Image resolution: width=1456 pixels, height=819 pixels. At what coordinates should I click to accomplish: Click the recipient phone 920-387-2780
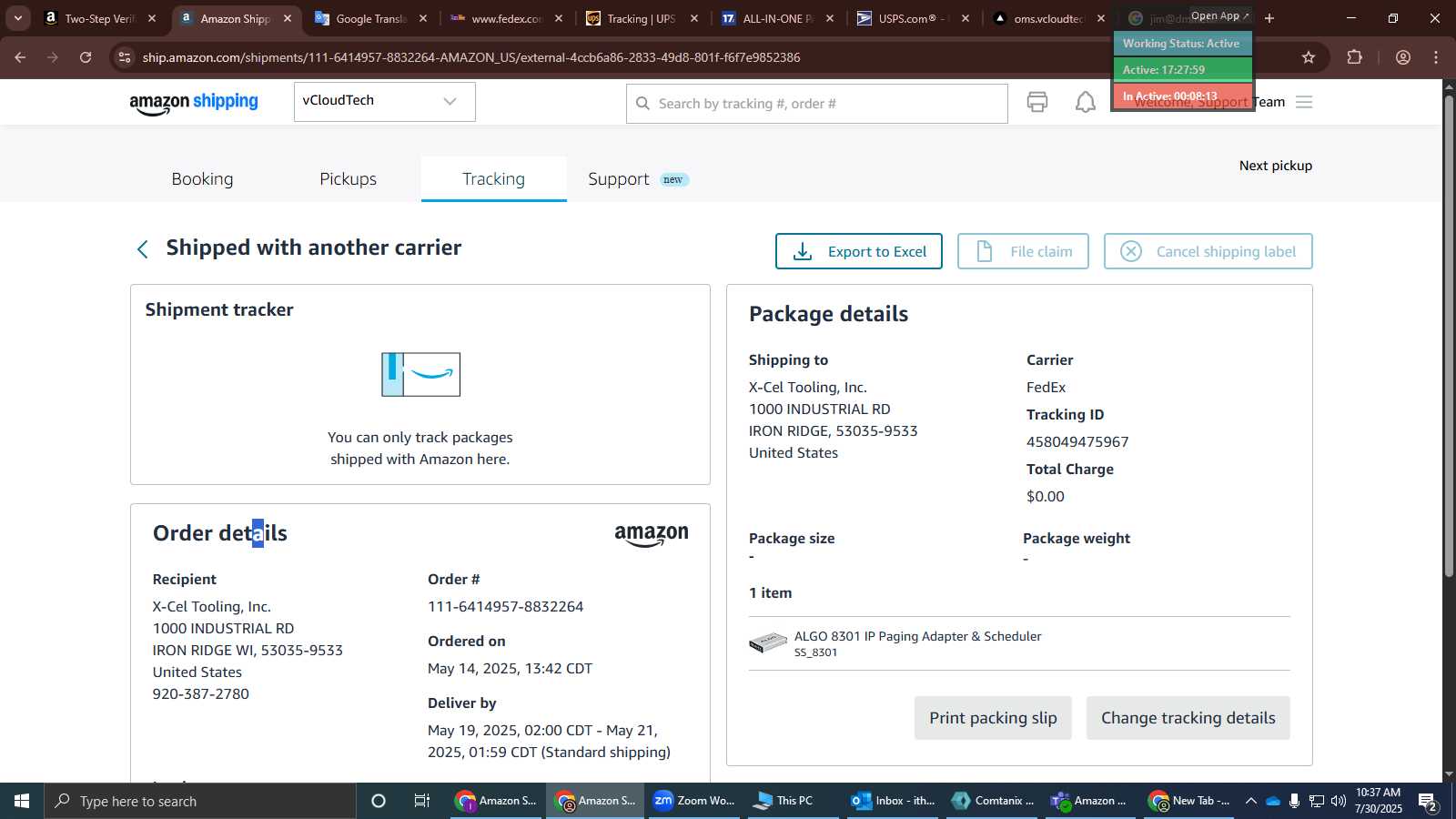coord(201,694)
